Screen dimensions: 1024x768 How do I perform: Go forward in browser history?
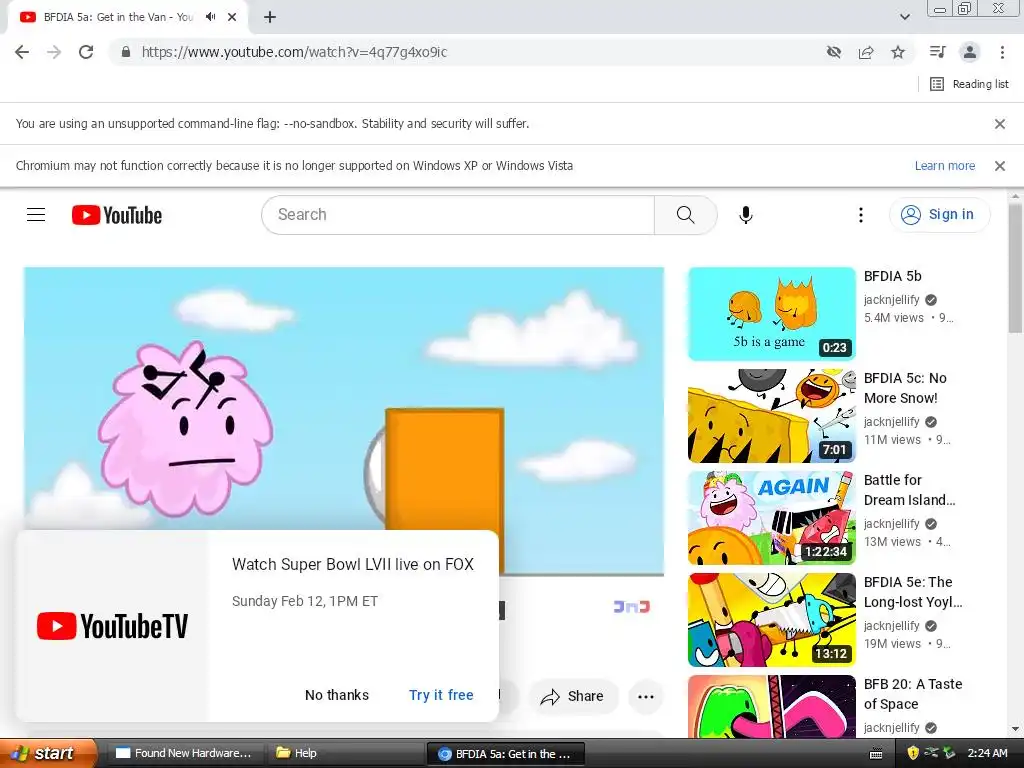[x=54, y=52]
